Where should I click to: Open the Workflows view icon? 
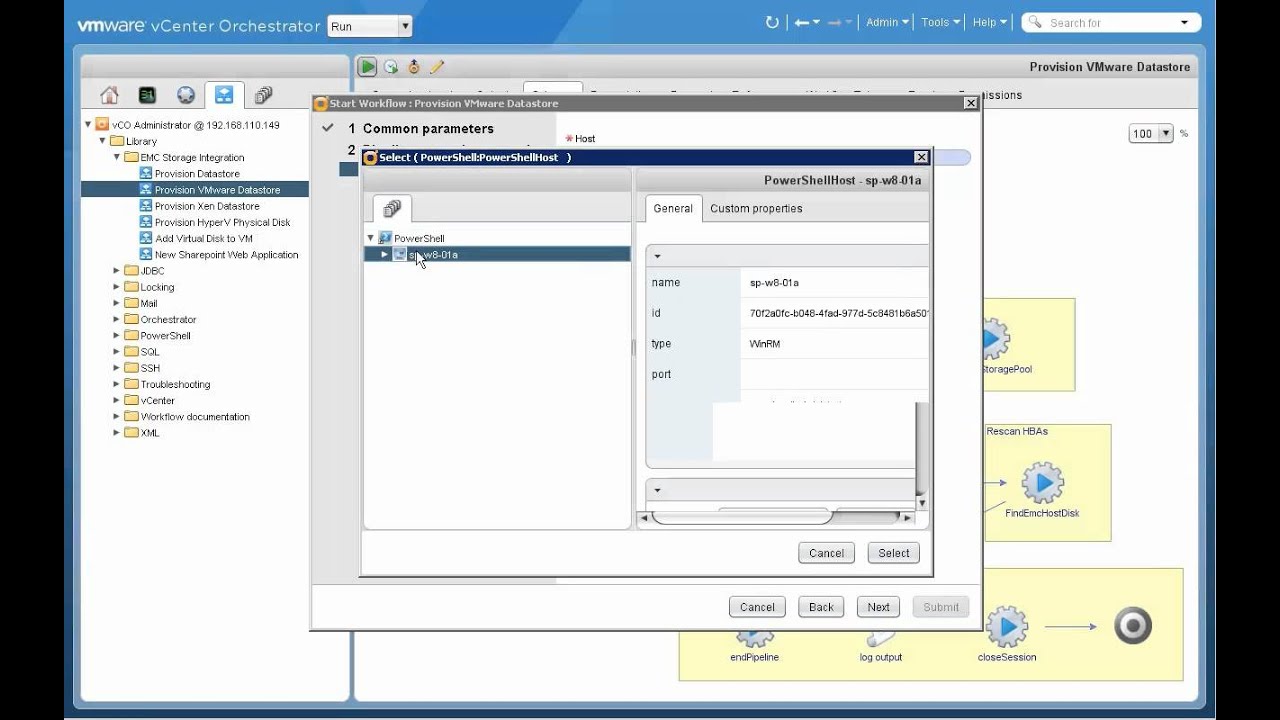pos(224,95)
